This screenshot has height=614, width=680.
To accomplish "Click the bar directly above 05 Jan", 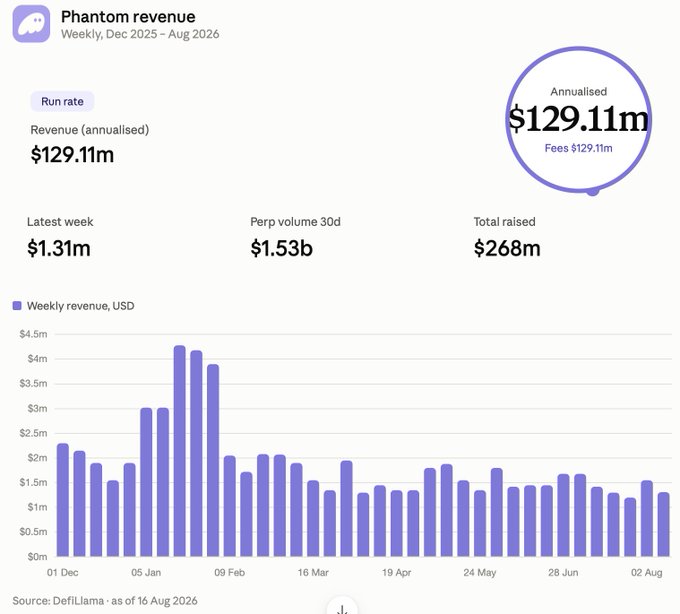I will [x=146, y=482].
